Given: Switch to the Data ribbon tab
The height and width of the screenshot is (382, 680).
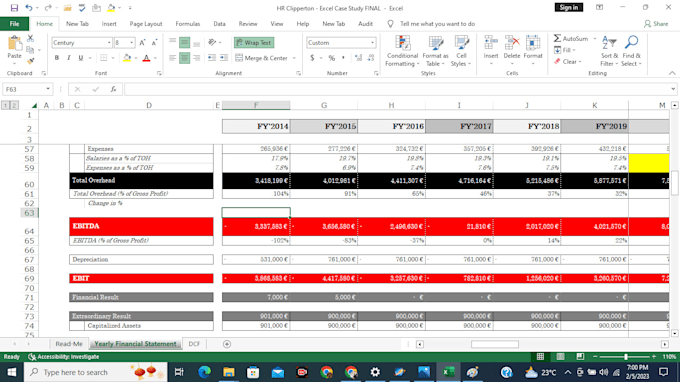Looking at the screenshot, I should [x=219, y=24].
